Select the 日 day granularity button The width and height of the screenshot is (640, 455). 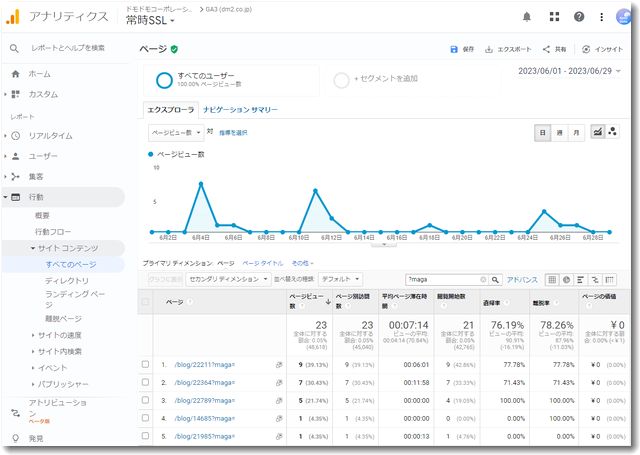(542, 133)
